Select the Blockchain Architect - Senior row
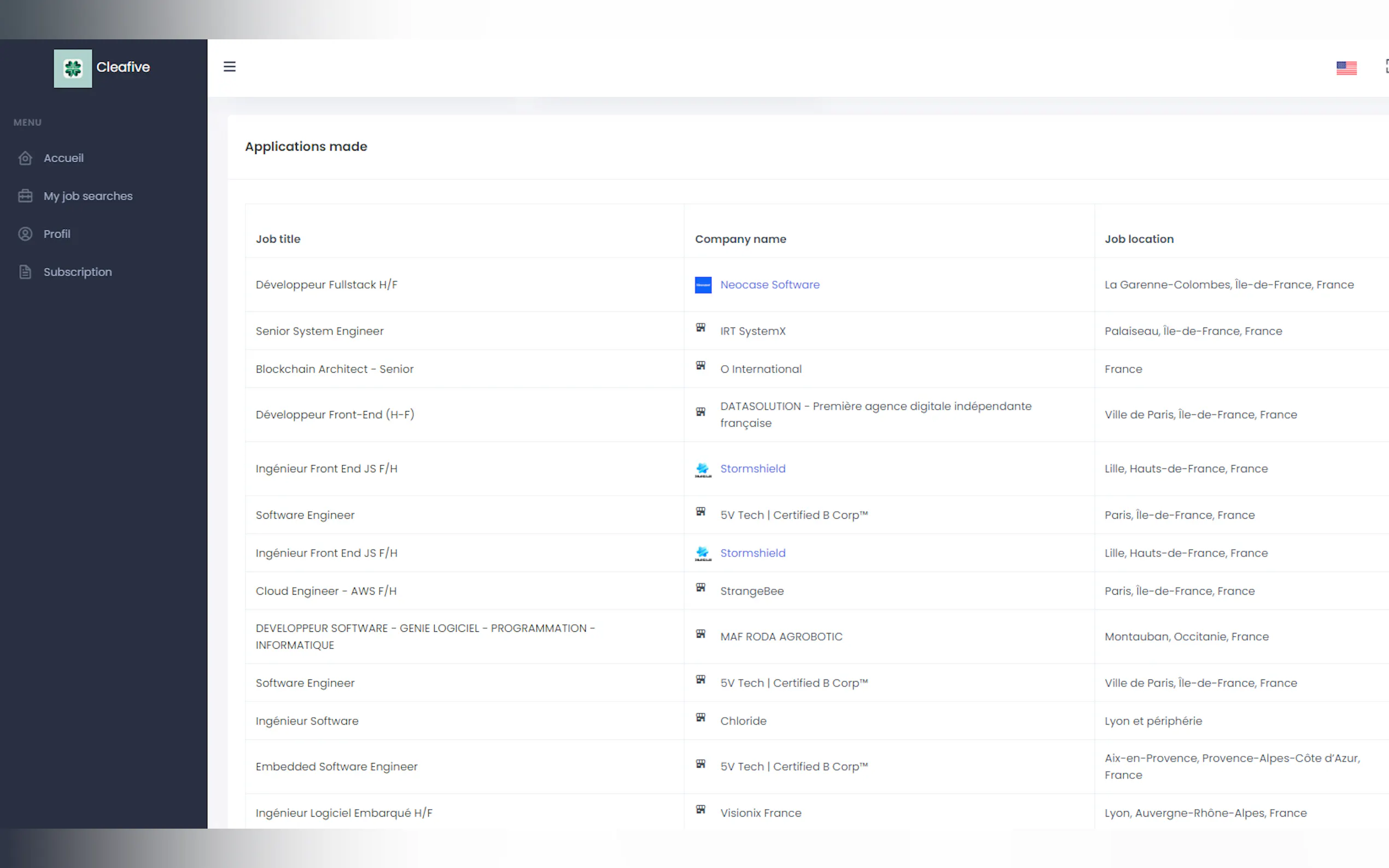Viewport: 1389px width, 868px height. click(334, 369)
